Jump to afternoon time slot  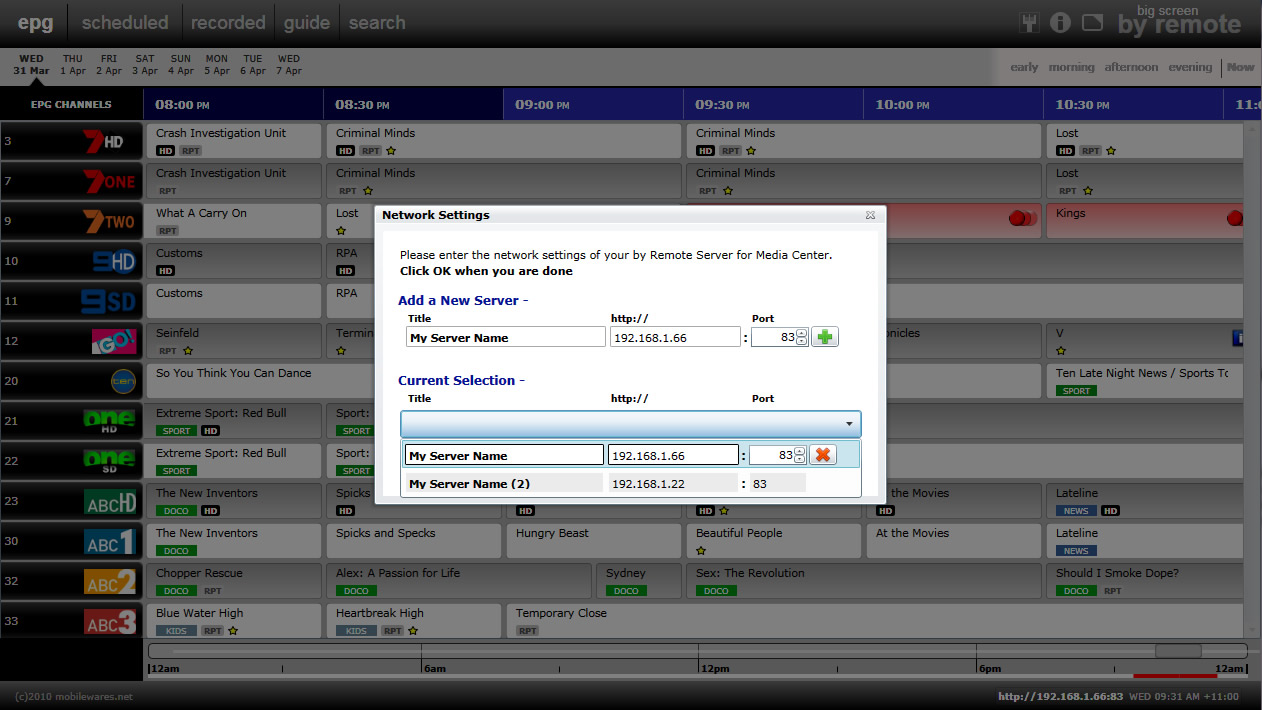click(x=1131, y=67)
